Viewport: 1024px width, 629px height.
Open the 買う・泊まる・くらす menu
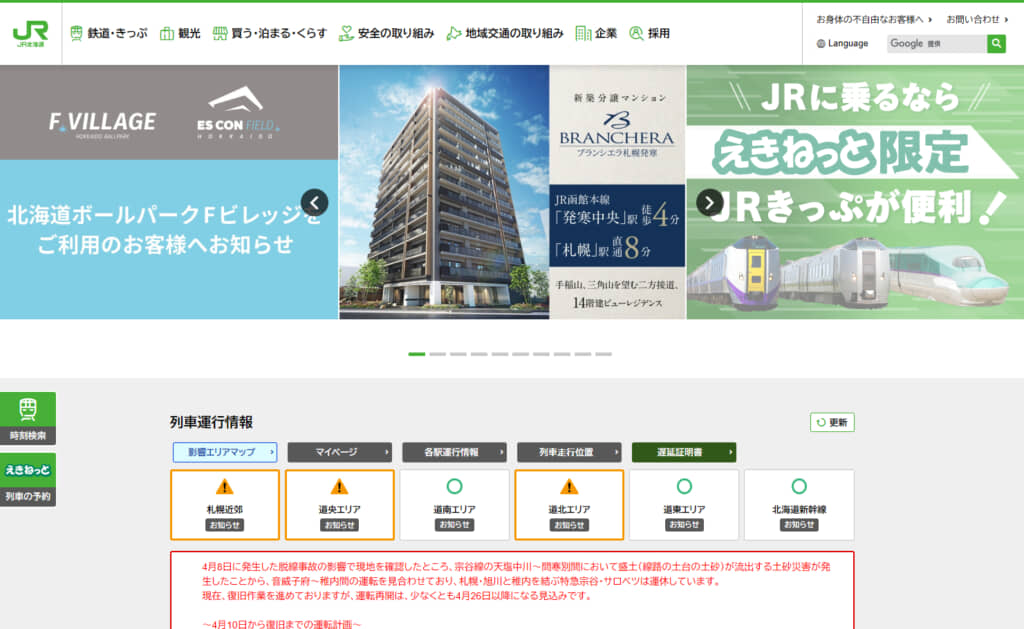(270, 33)
